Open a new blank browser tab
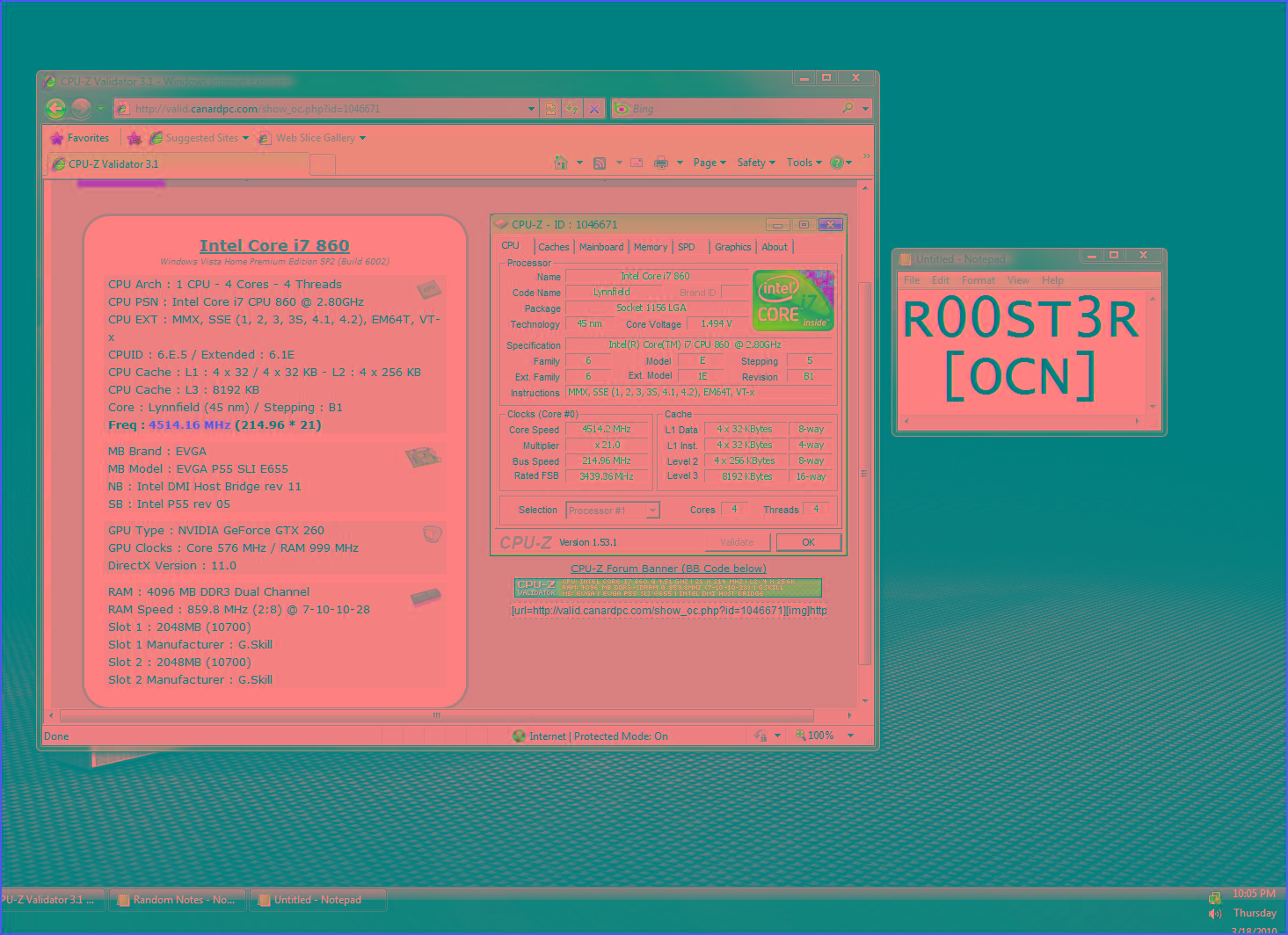 [323, 164]
